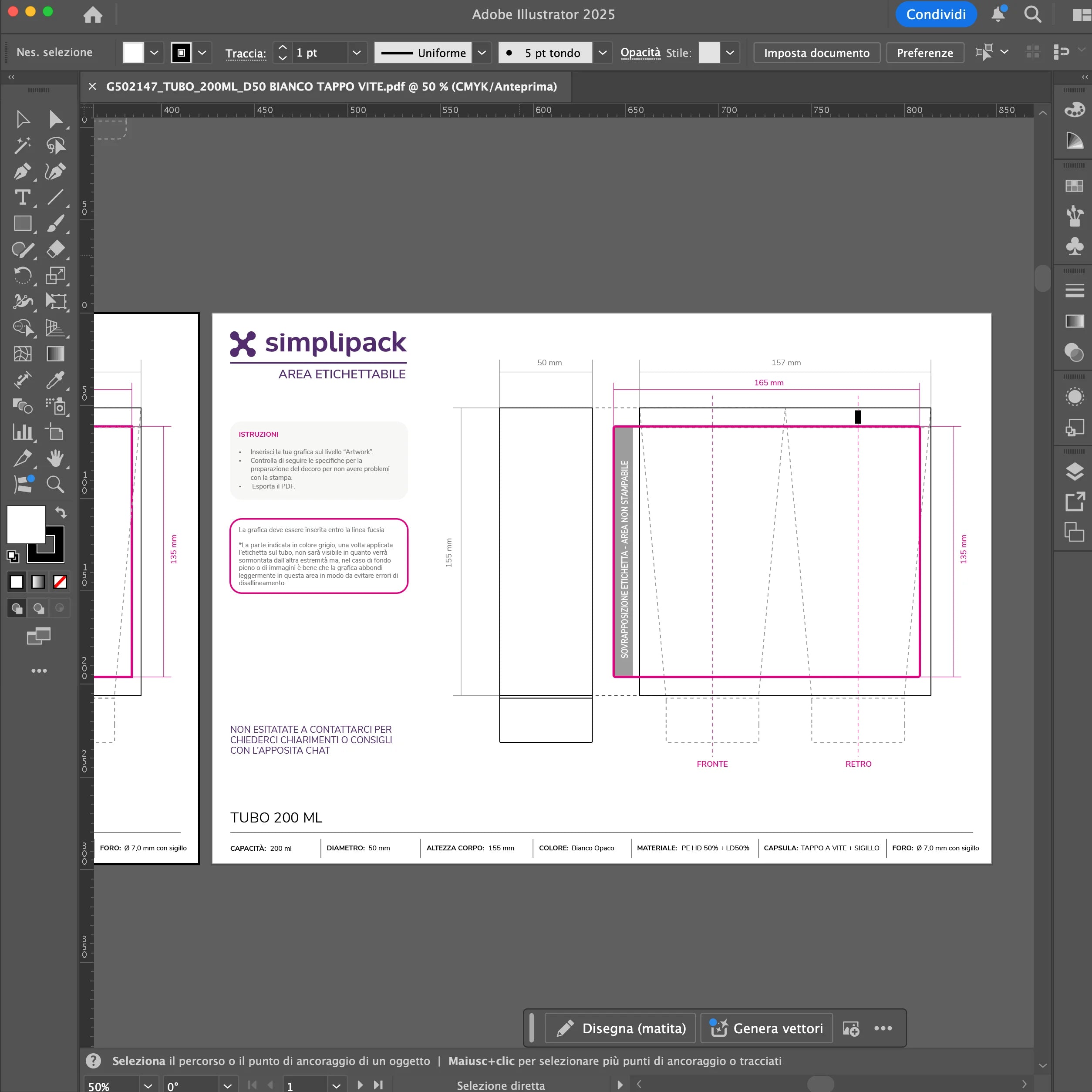The width and height of the screenshot is (1092, 1092).
Task: Select the Type tool
Action: (22, 197)
